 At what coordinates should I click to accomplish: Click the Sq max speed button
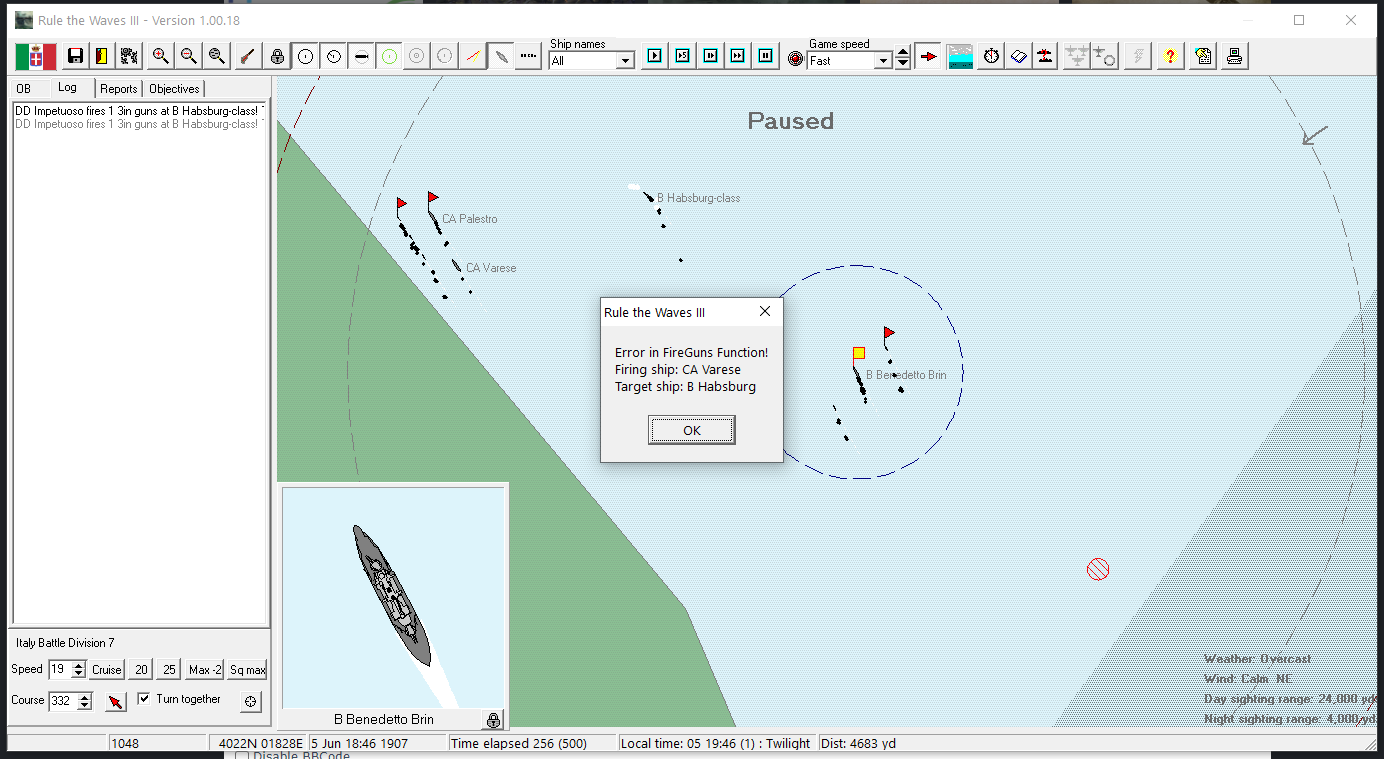point(247,670)
